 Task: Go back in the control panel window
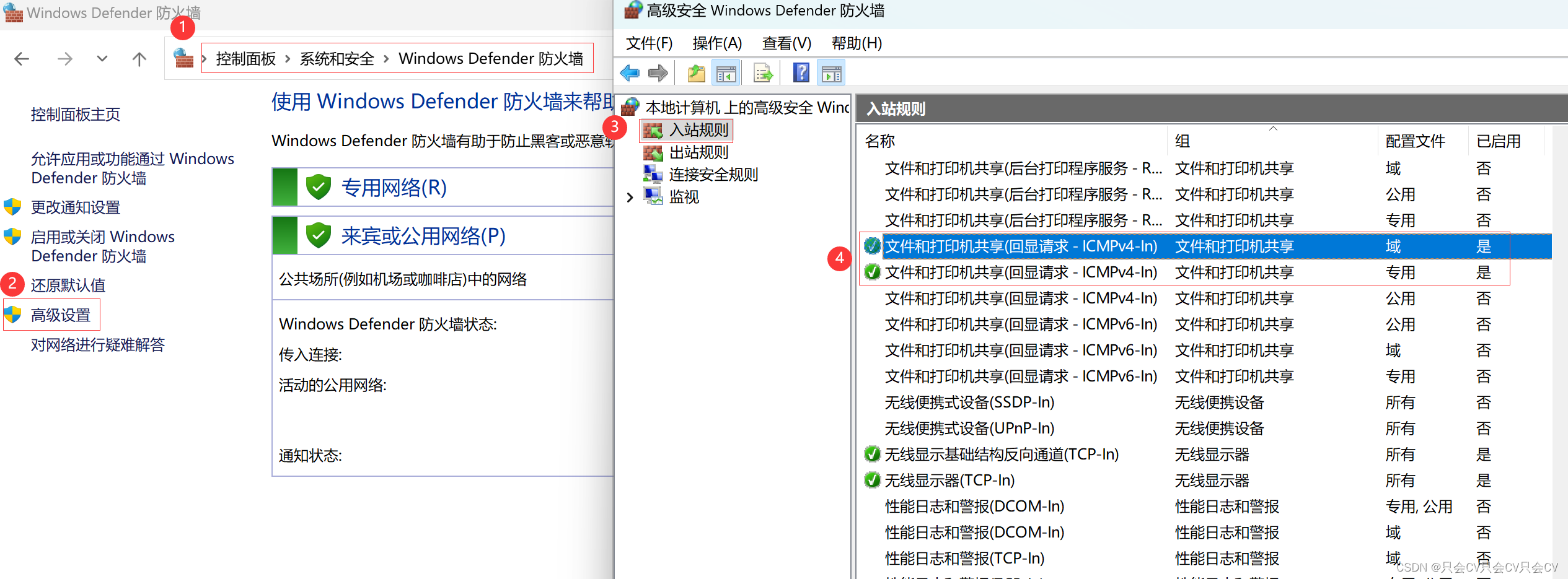click(22, 59)
